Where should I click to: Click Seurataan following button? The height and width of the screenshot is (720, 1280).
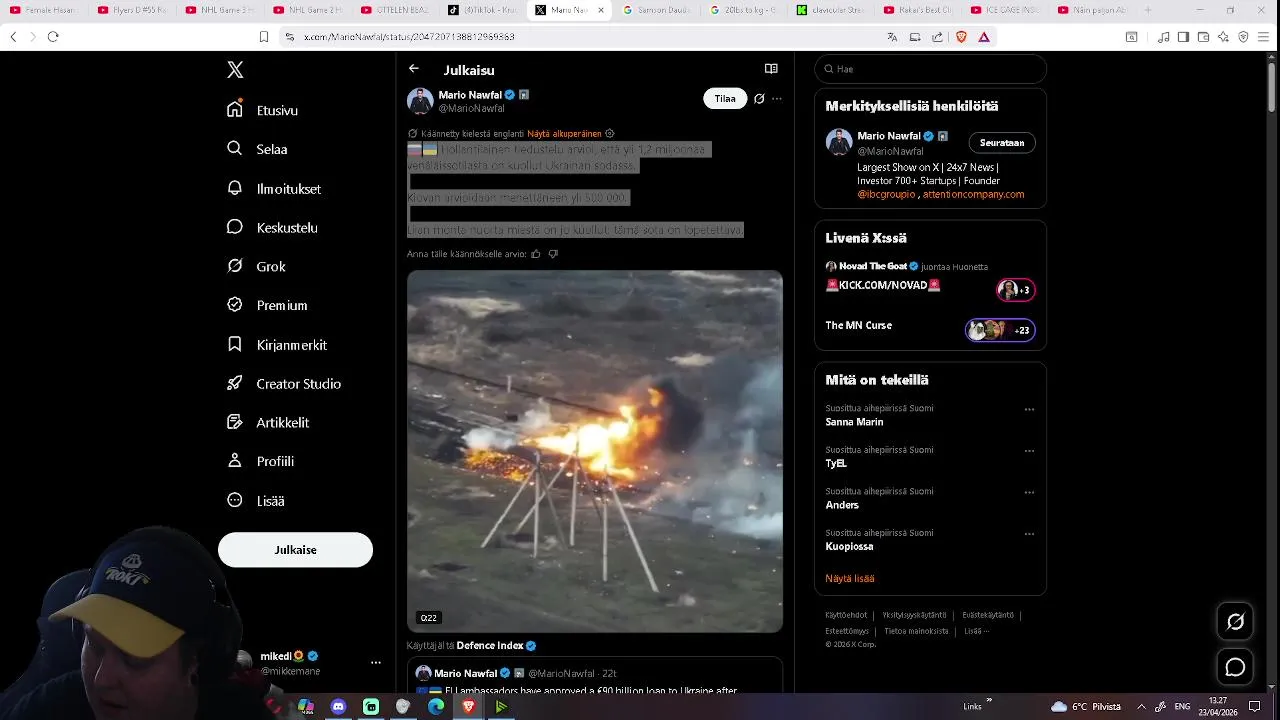point(1002,143)
